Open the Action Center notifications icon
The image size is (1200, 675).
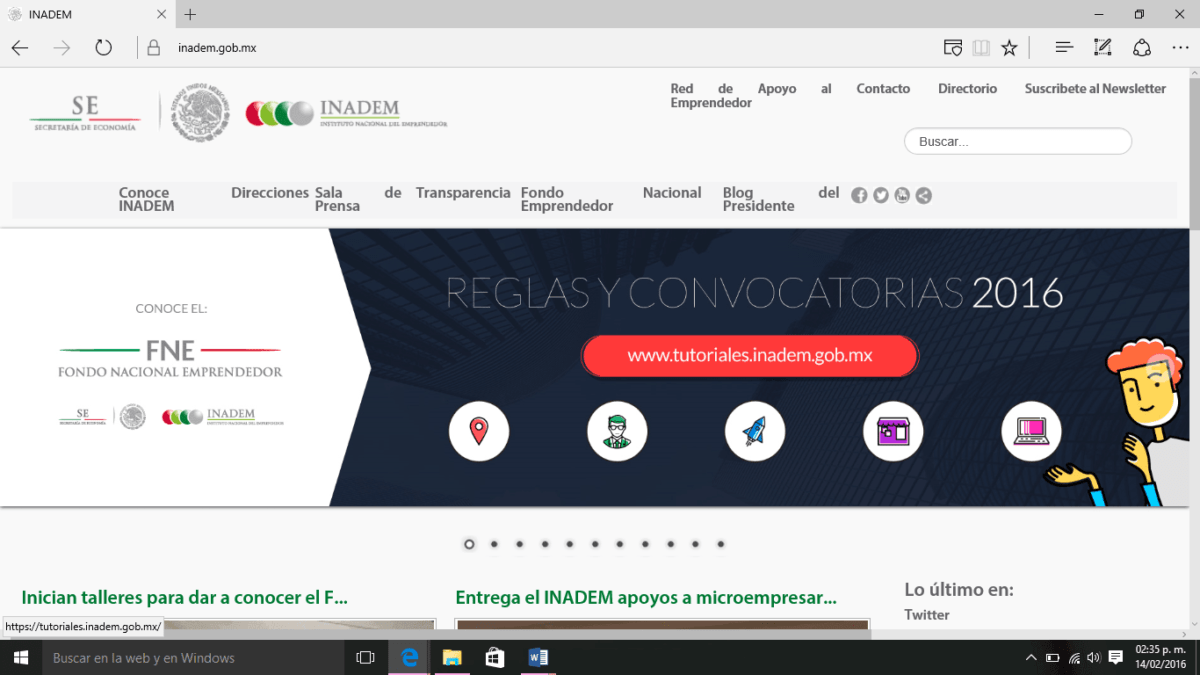pyautogui.click(x=1115, y=658)
